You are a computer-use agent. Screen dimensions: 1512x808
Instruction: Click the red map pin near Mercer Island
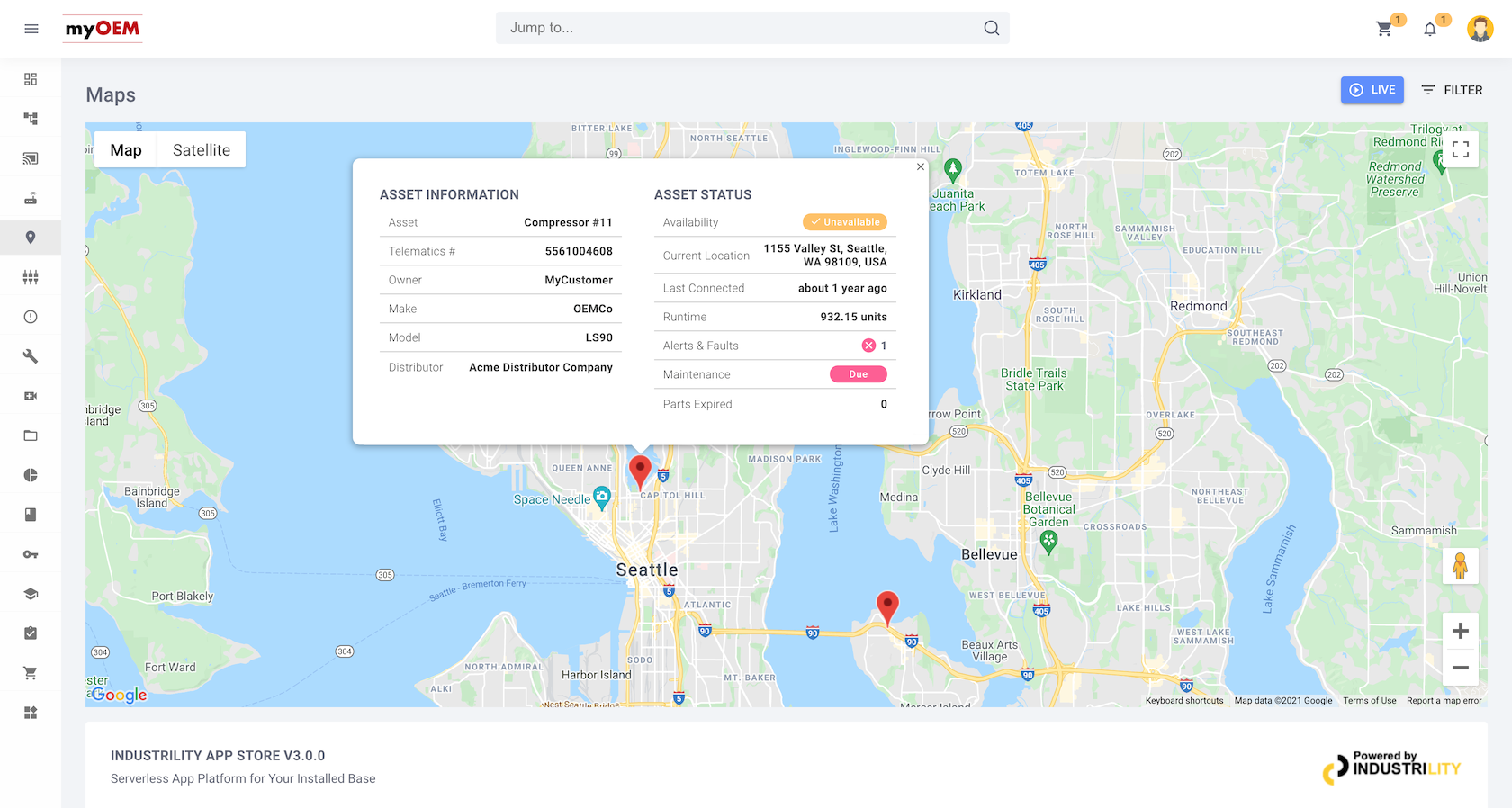tap(887, 607)
